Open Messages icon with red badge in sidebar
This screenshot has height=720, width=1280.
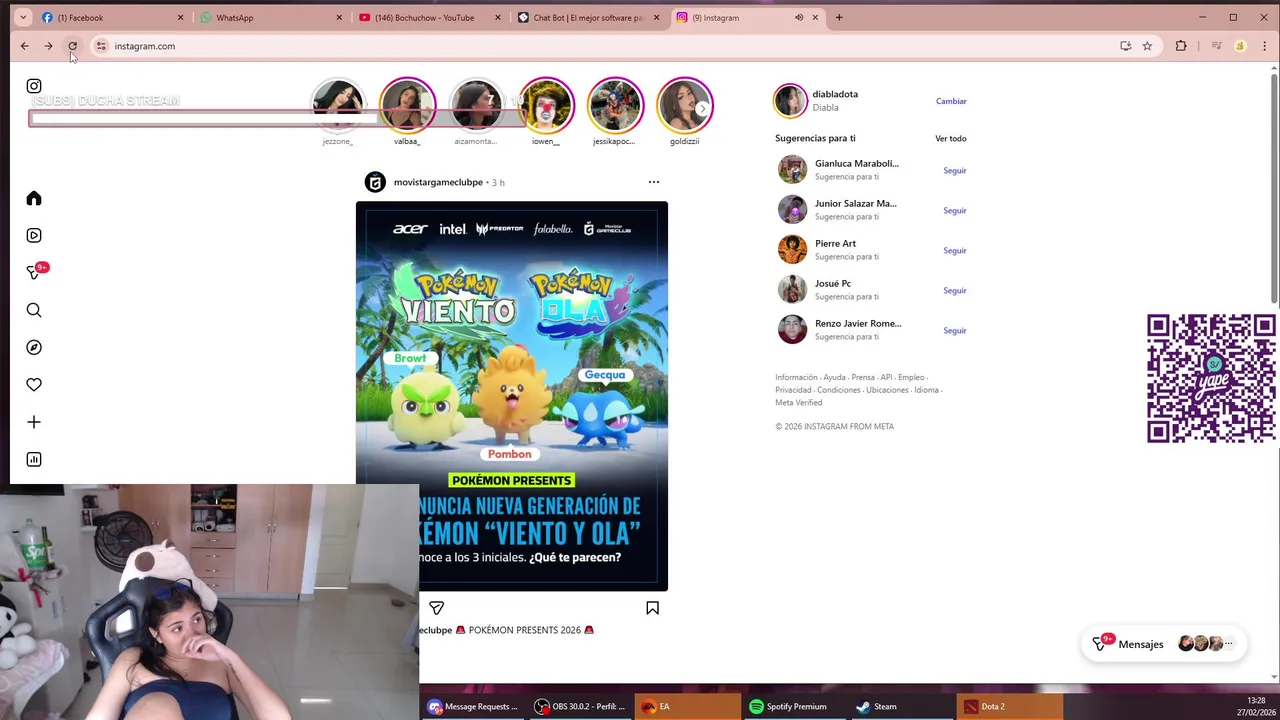(36, 271)
